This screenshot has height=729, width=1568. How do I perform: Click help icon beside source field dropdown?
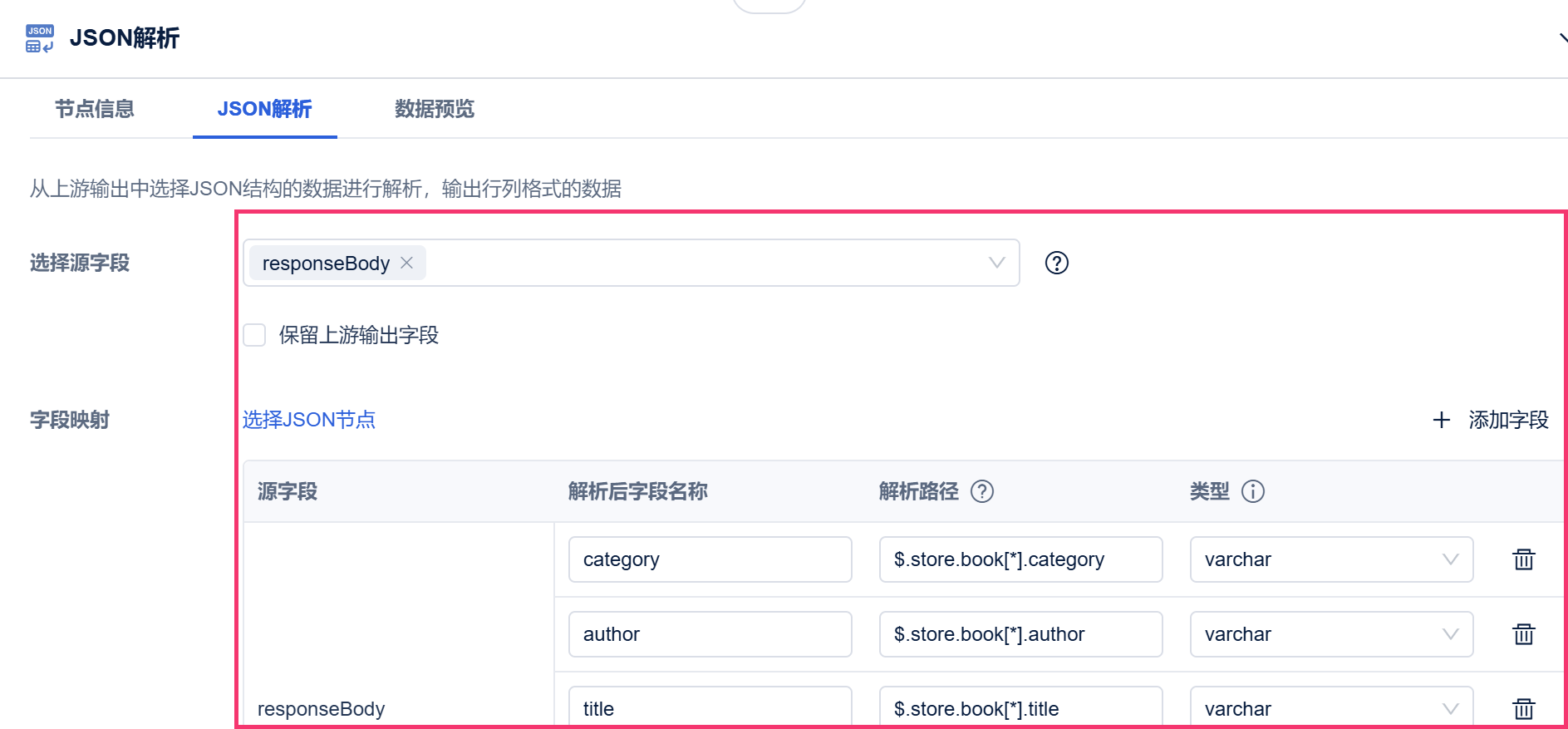pos(1056,263)
